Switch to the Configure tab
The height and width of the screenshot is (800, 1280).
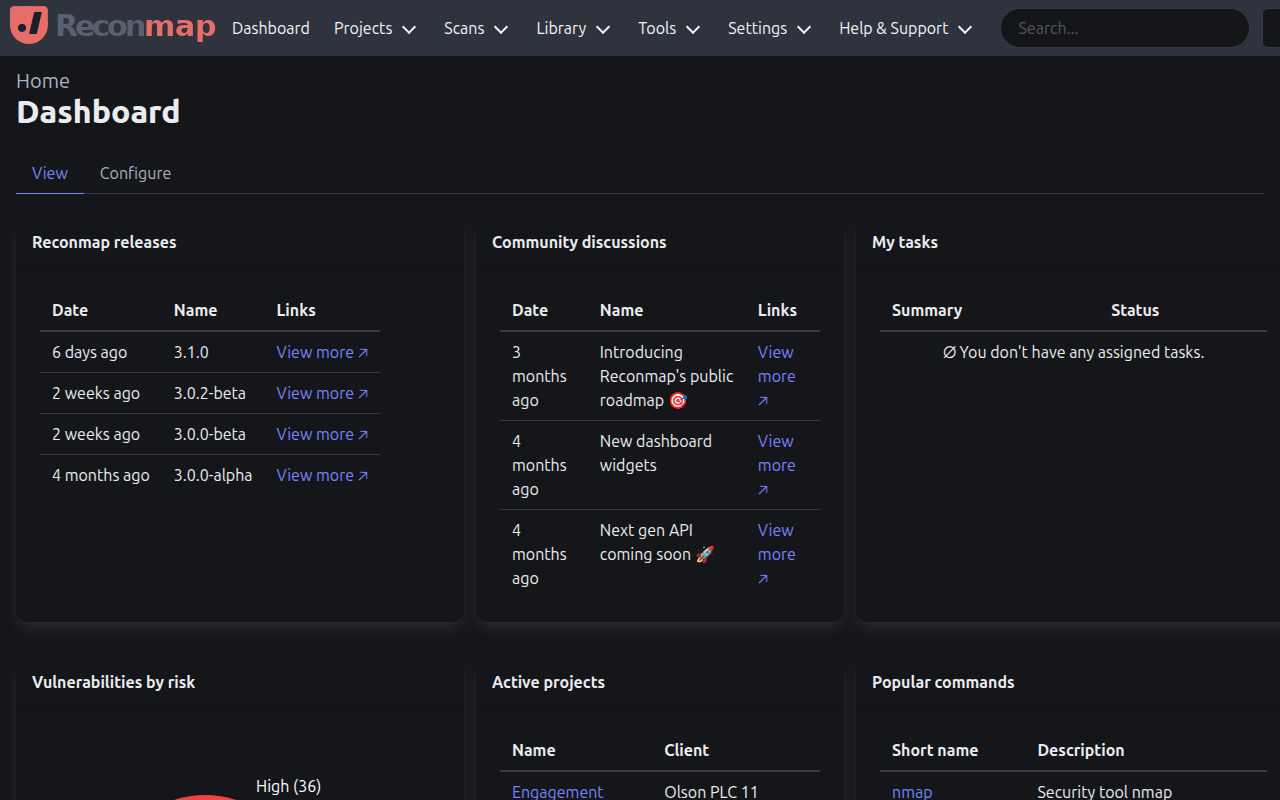click(135, 173)
